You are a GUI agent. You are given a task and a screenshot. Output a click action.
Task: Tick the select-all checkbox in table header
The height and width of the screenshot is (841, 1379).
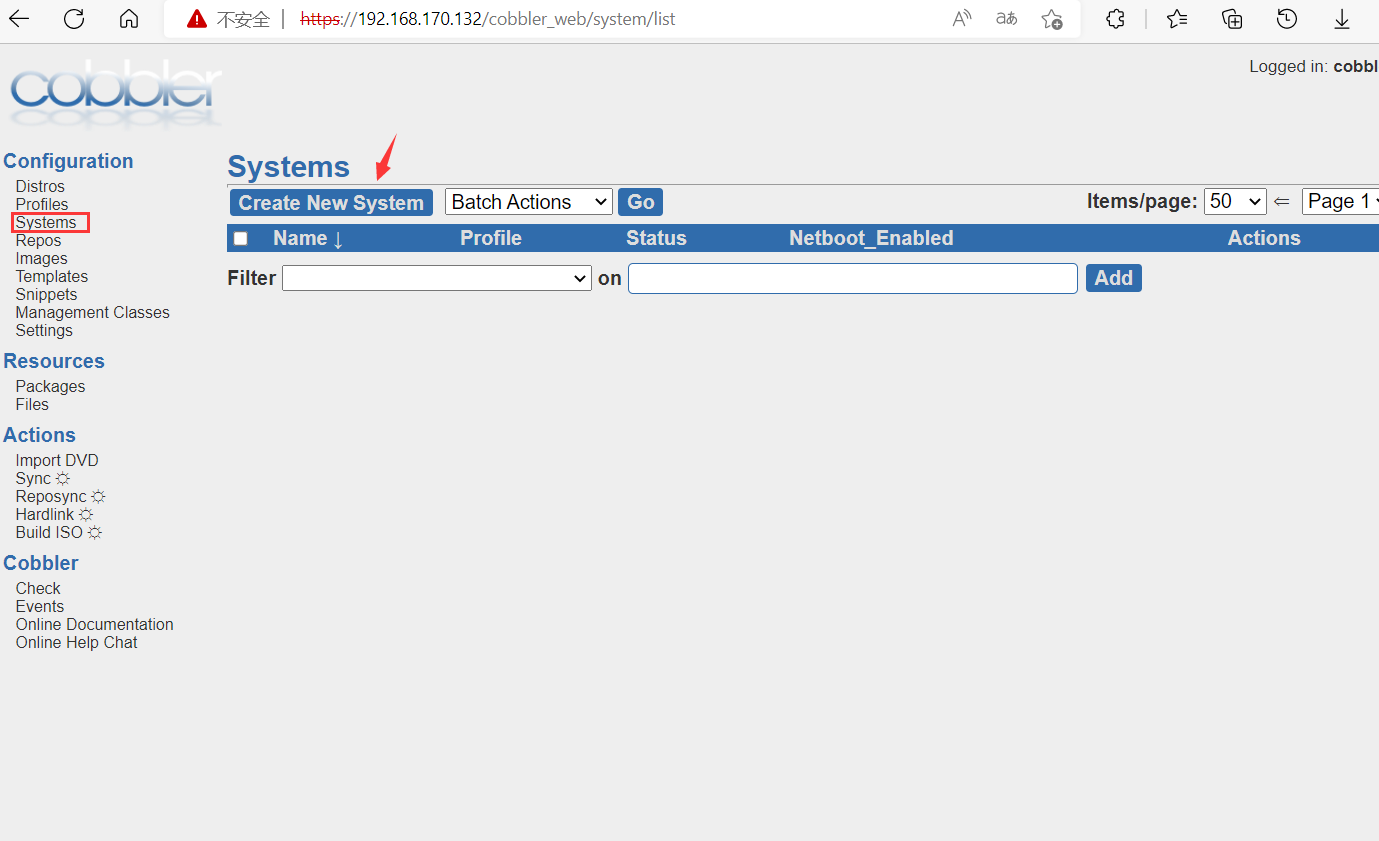point(240,238)
